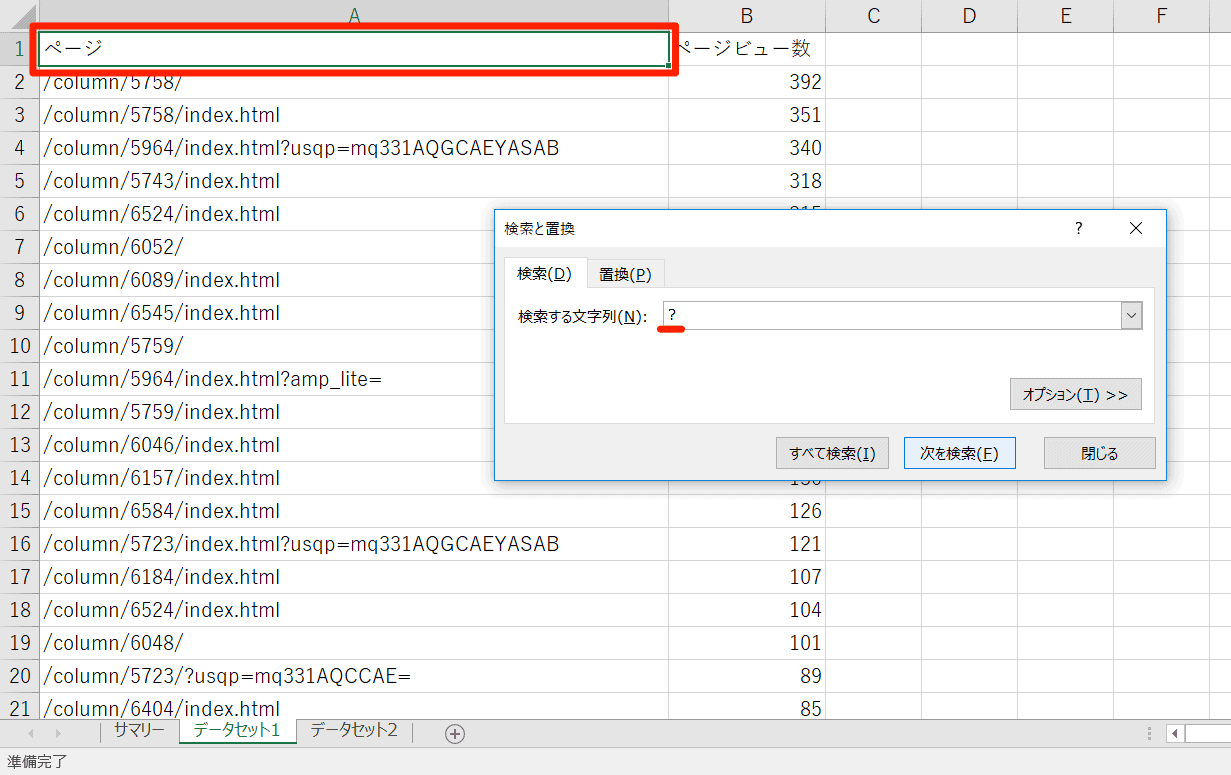Select cell B1 ページビュー数
The image size is (1231, 775).
click(747, 49)
